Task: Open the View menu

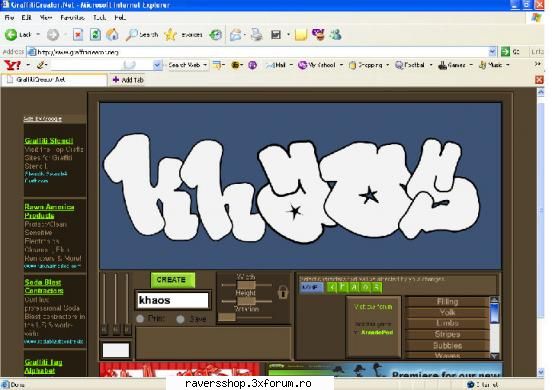Action: pyautogui.click(x=46, y=17)
